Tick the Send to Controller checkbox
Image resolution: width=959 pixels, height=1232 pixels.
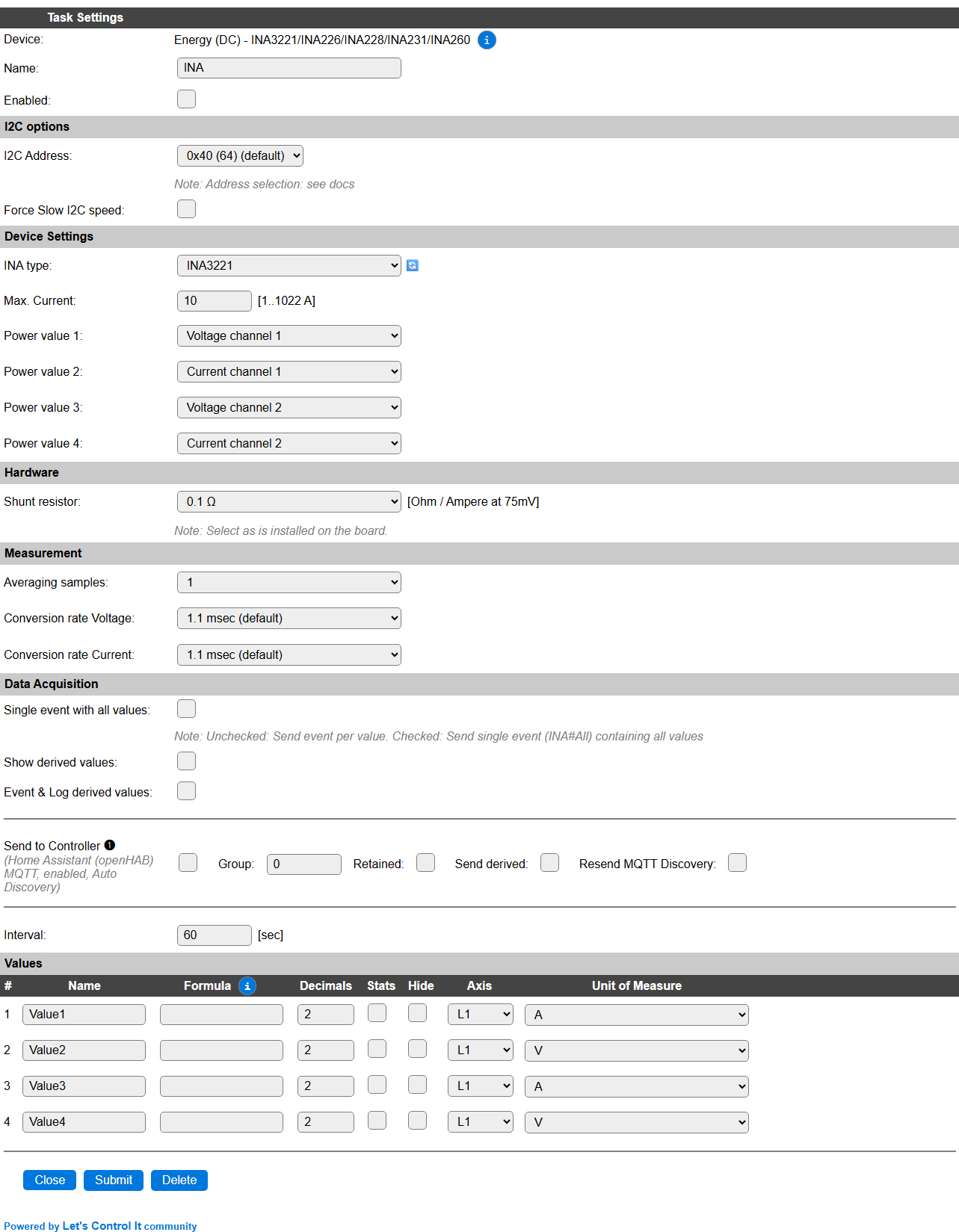(188, 863)
